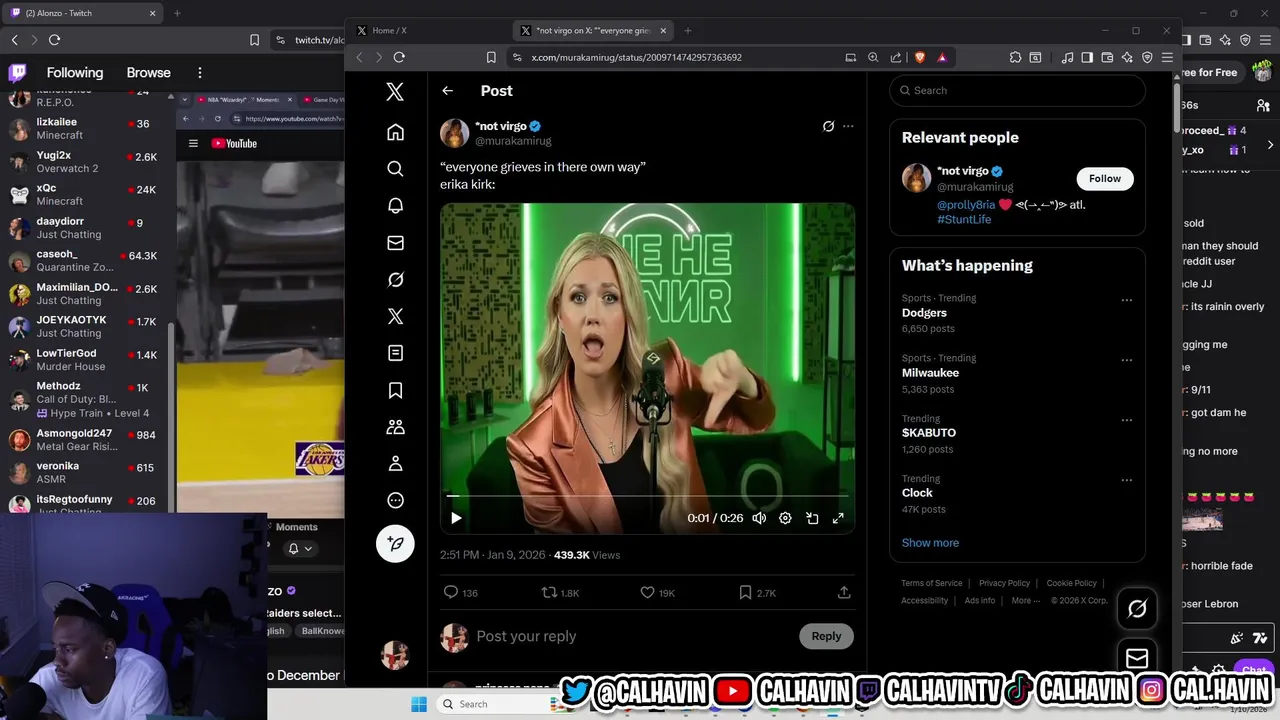Screen dimensions: 1280x720
Task: Open options for Milwaukee trend
Action: point(1126,360)
